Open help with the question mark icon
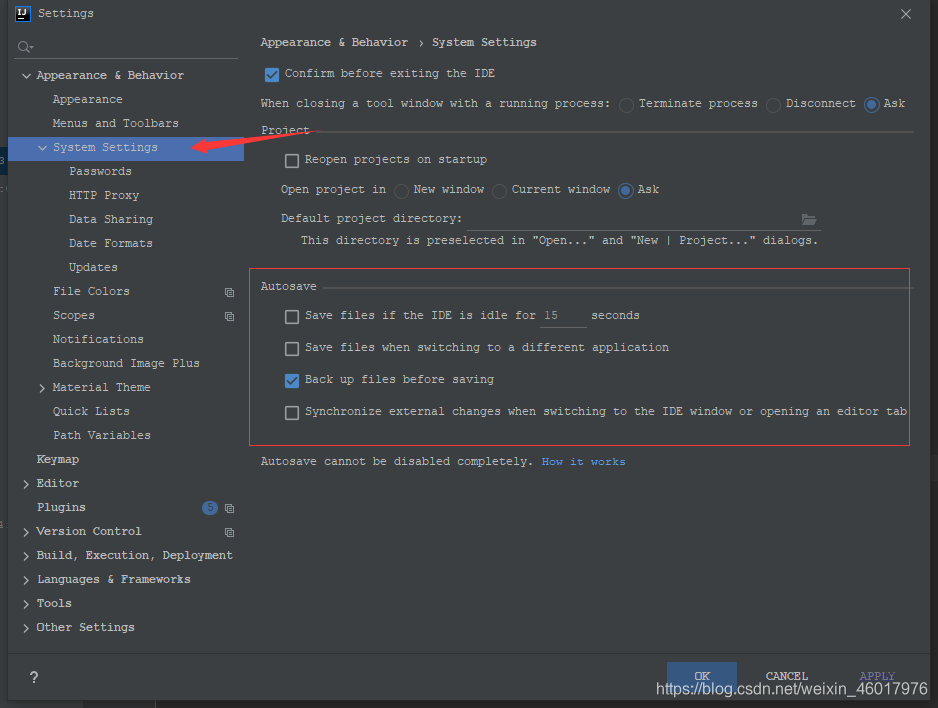The height and width of the screenshot is (708, 938). coord(34,677)
